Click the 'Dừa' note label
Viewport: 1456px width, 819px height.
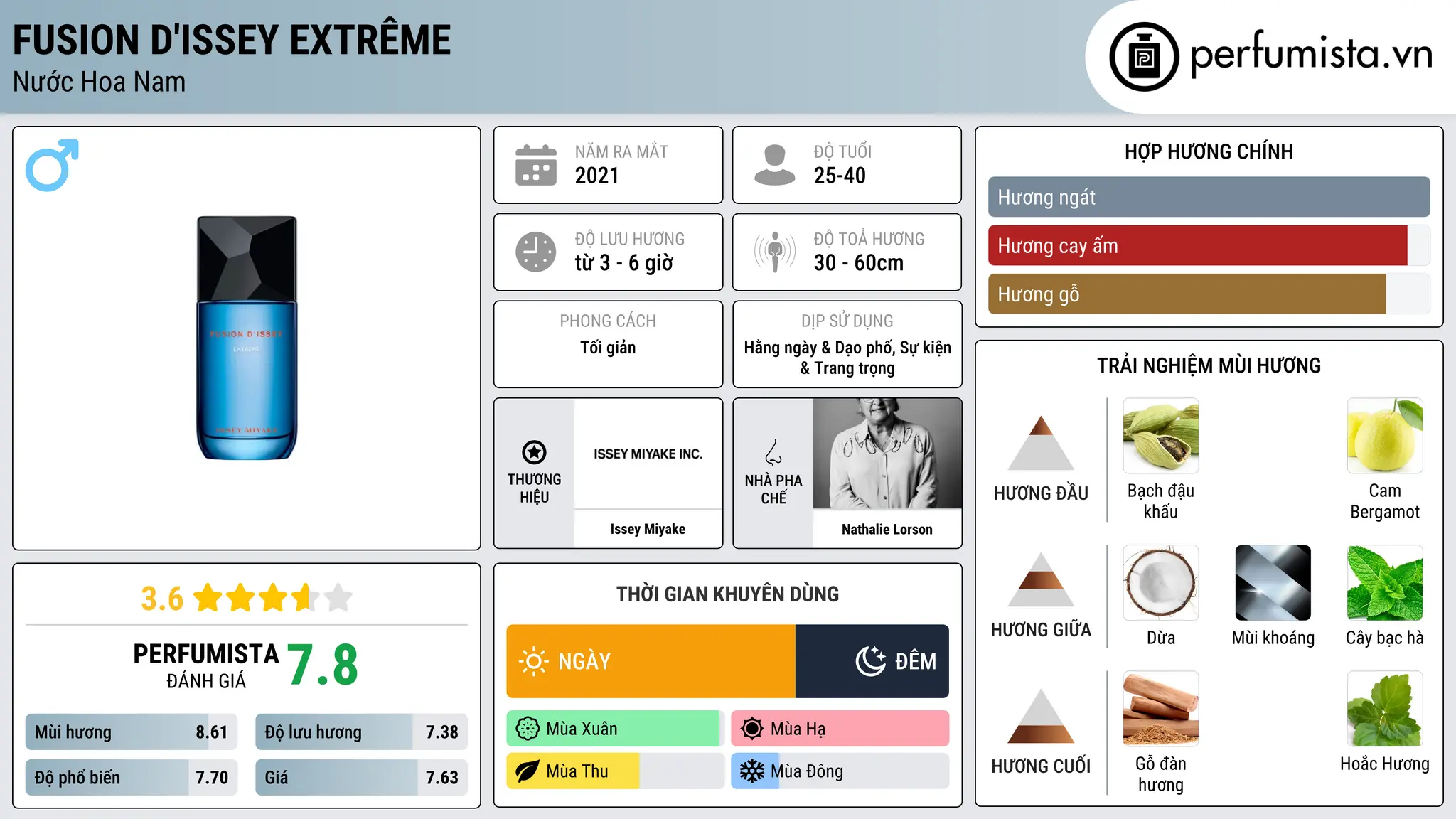tap(1161, 638)
